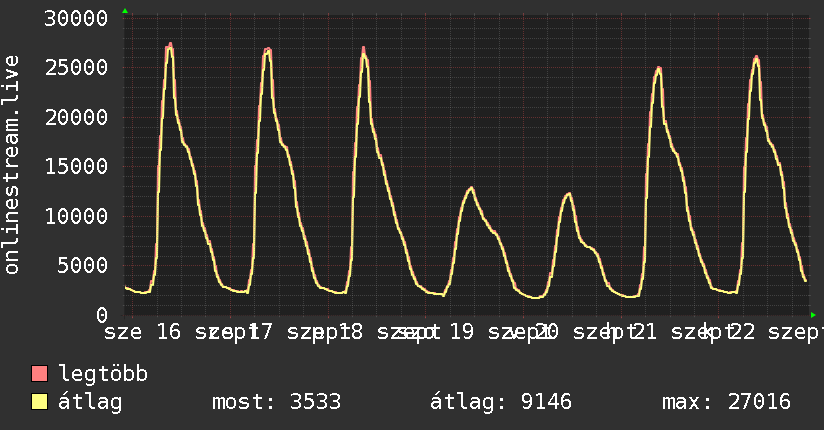Click the y-axis label 15000
This screenshot has height=430, width=824.
click(76, 167)
